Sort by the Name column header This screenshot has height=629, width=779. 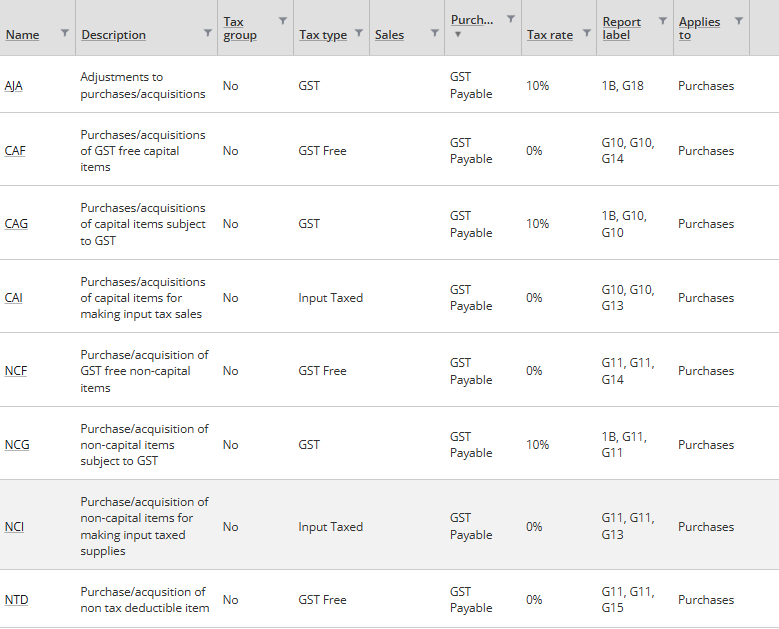click(22, 35)
